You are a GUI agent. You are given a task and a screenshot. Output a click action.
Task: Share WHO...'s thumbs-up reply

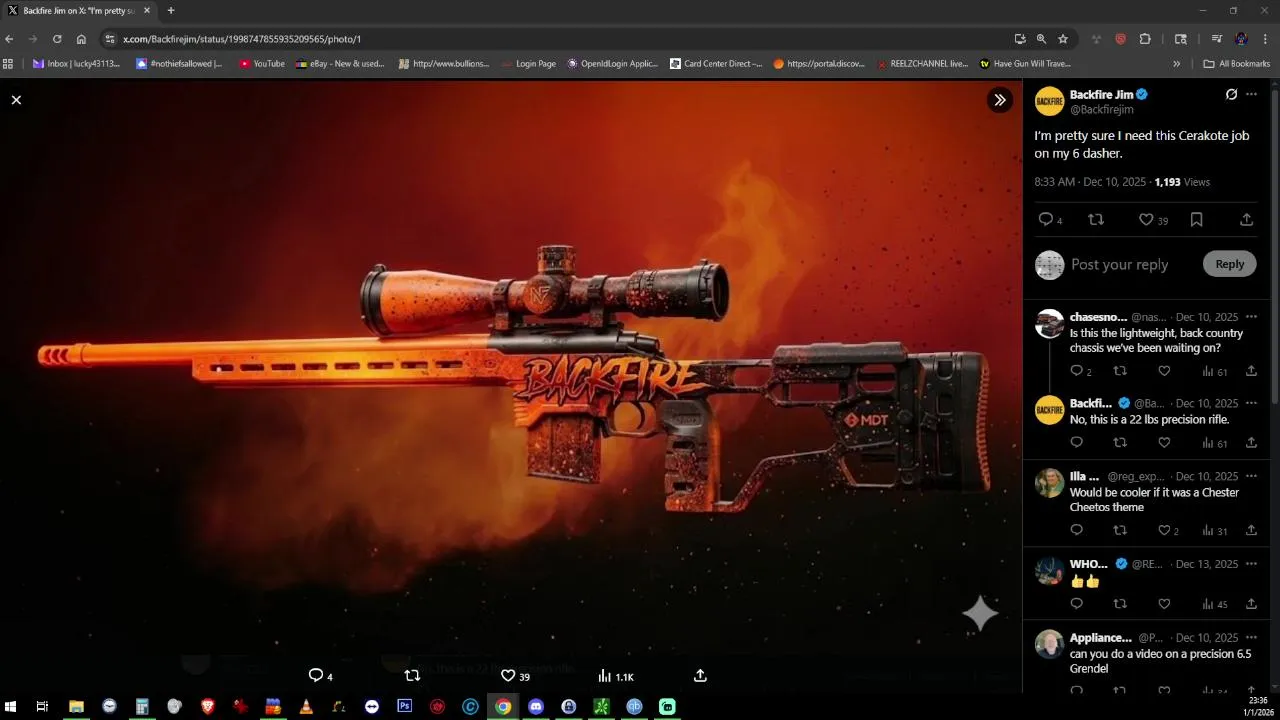coord(1251,604)
